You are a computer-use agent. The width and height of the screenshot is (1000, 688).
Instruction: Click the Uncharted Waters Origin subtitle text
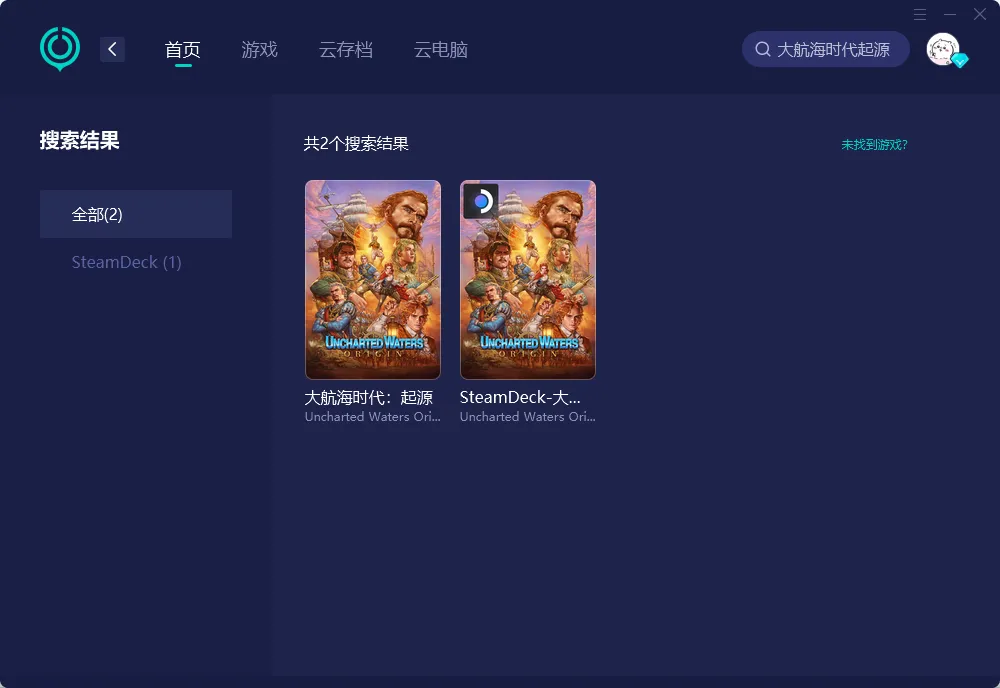(372, 416)
